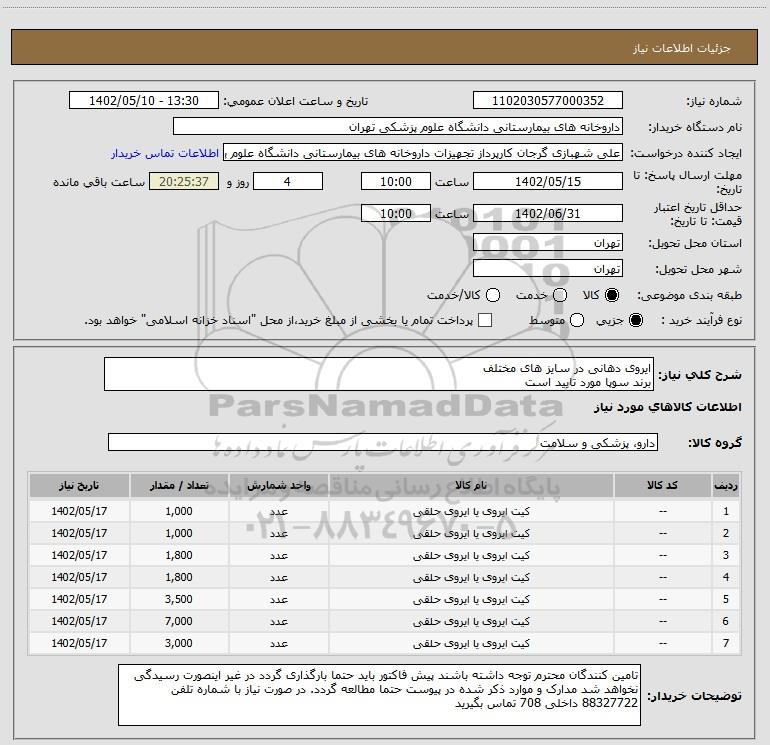Click the response deadline date 1402/05/15
Screen dimensions: 770x745
click(548, 181)
